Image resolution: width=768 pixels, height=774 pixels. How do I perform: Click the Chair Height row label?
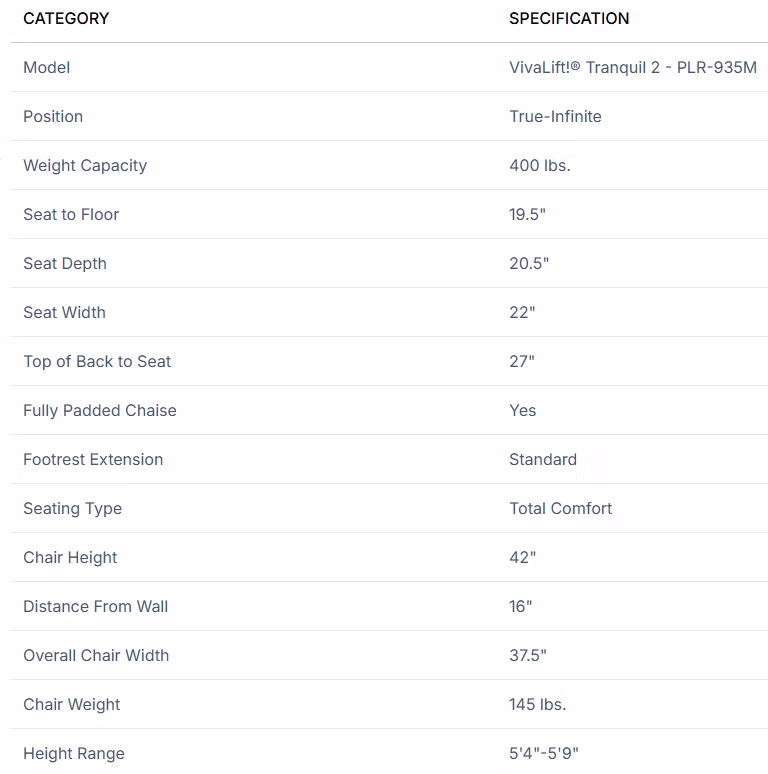point(70,557)
